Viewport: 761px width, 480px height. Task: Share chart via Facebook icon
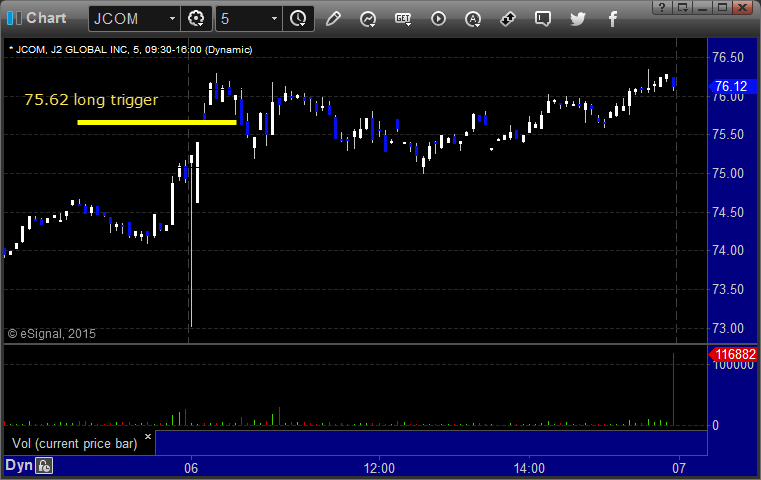[612, 19]
